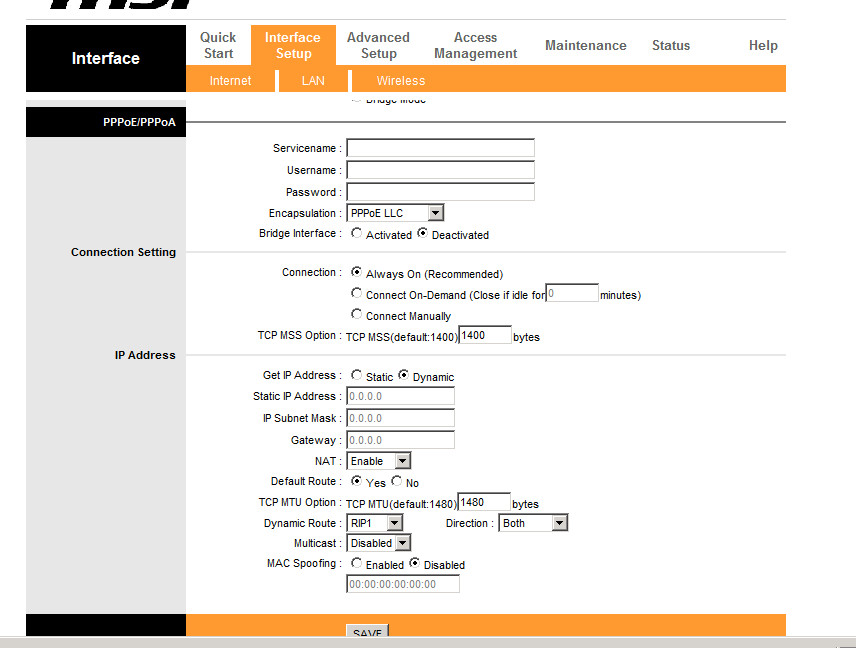Choose Connect On-Demand option
The image size is (856, 648).
pos(356,293)
